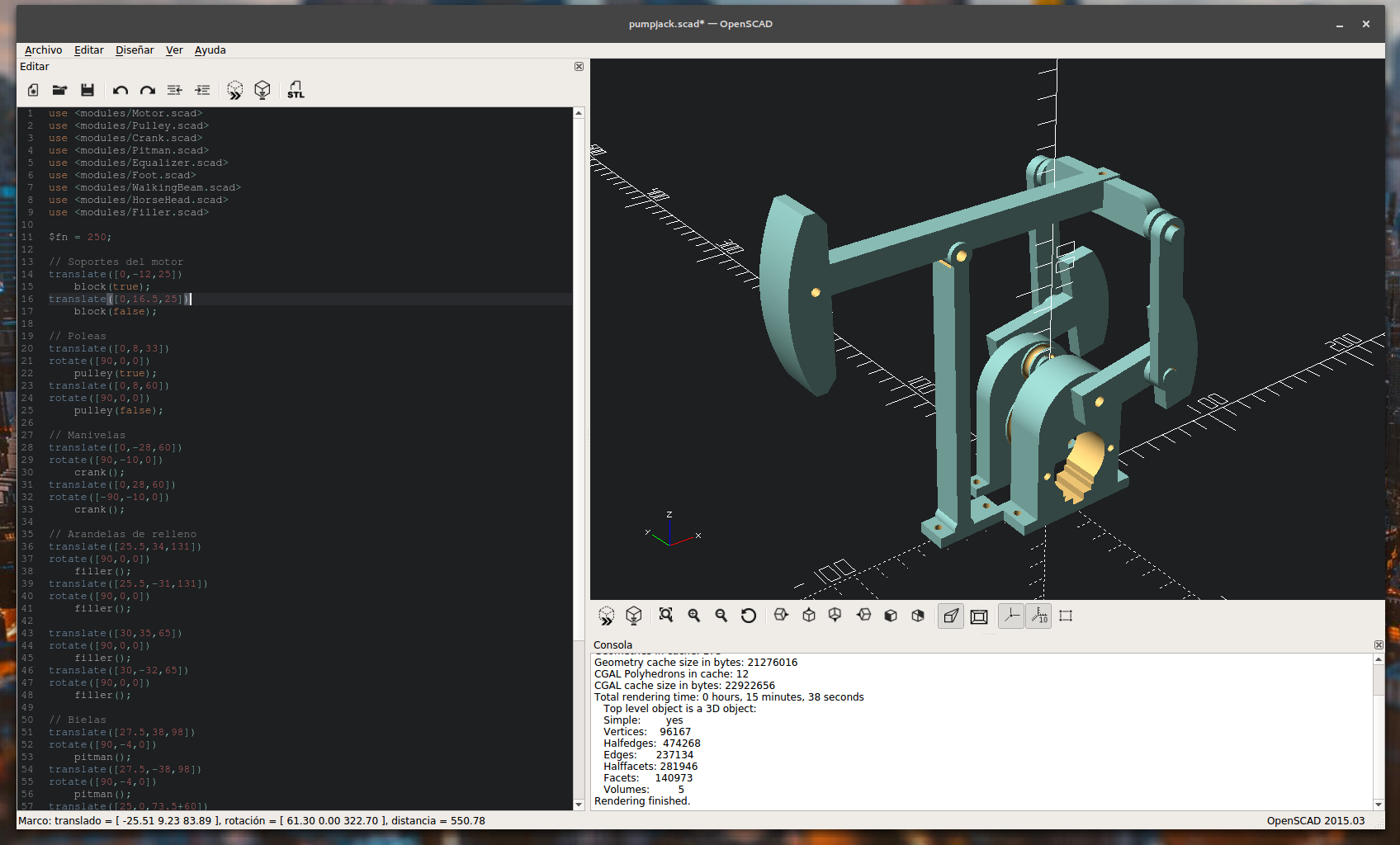Zoom out of the 3D view
This screenshot has height=845, width=1400.
tap(721, 616)
